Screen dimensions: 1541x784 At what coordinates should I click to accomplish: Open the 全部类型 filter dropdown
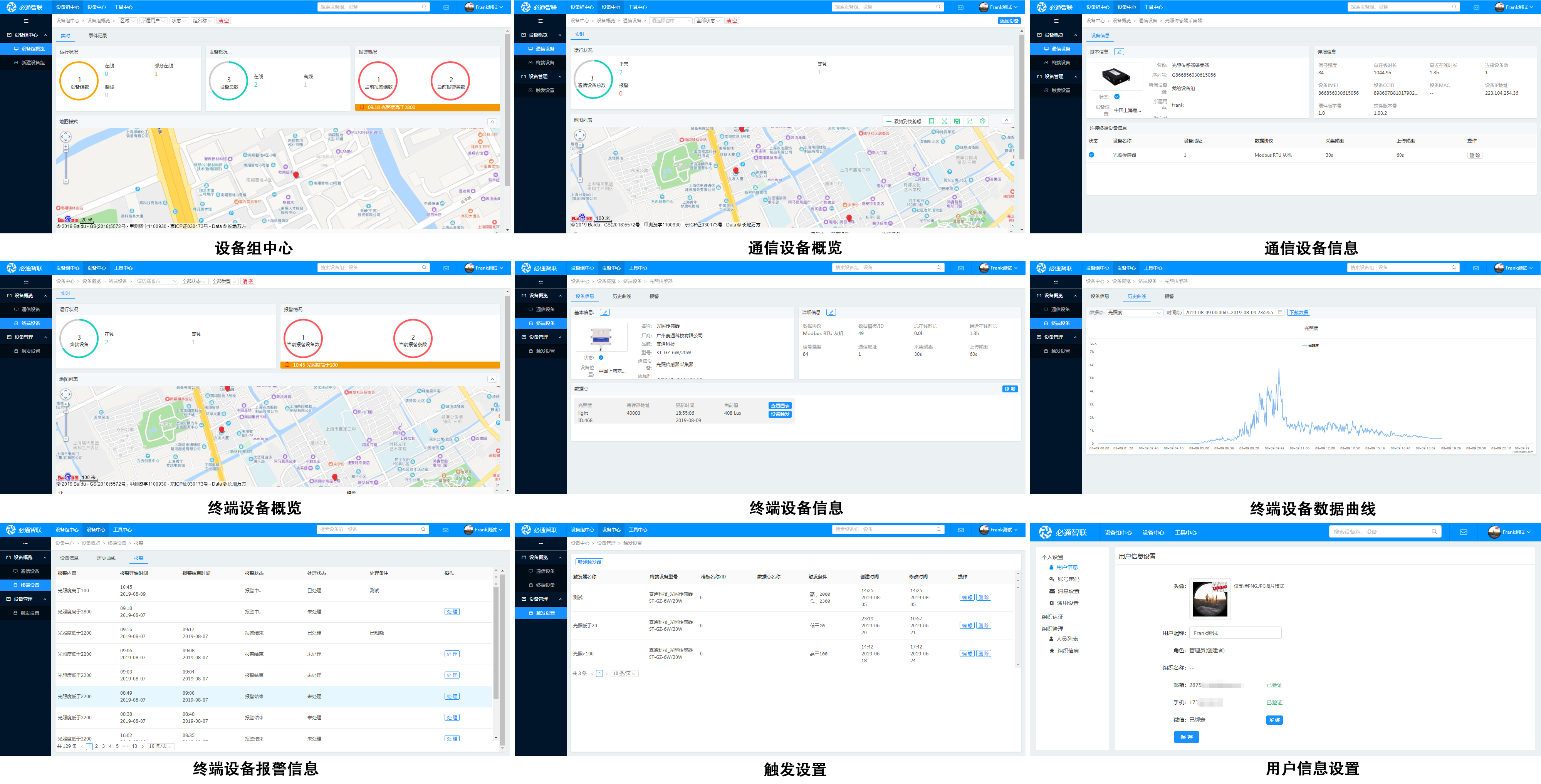224,281
